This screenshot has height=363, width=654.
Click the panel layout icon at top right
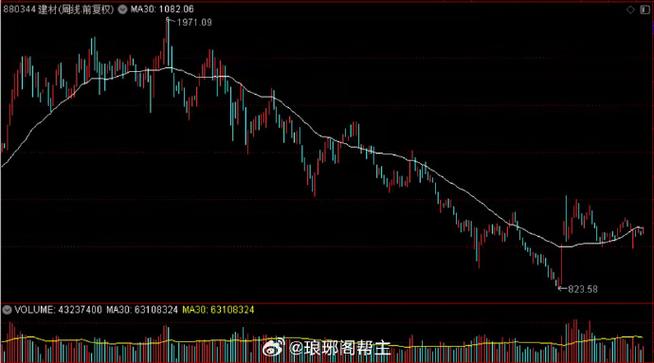coord(644,9)
